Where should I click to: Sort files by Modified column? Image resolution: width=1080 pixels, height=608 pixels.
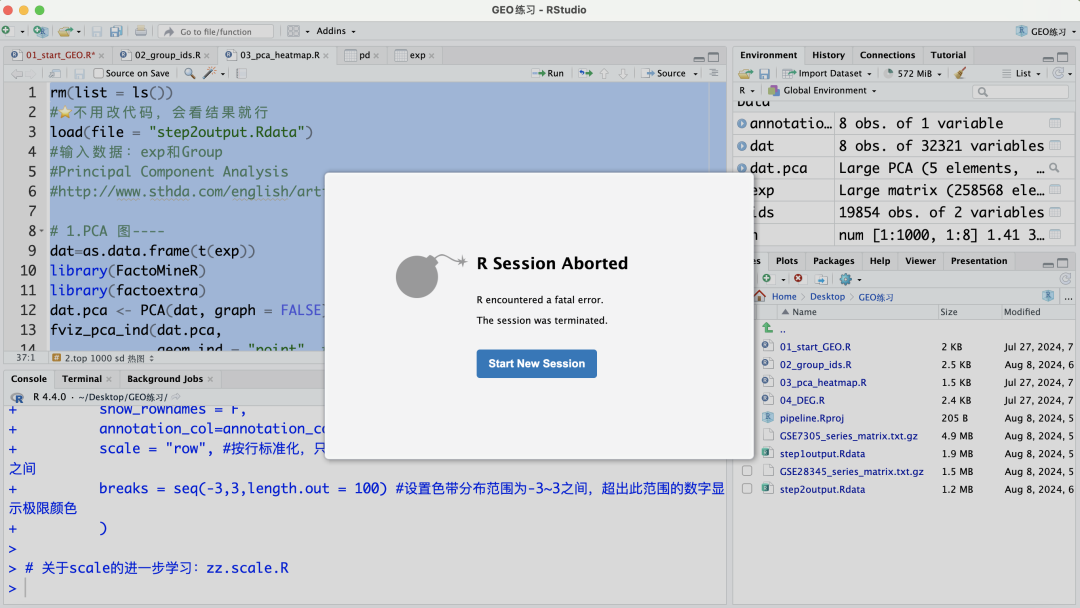coord(1021,312)
